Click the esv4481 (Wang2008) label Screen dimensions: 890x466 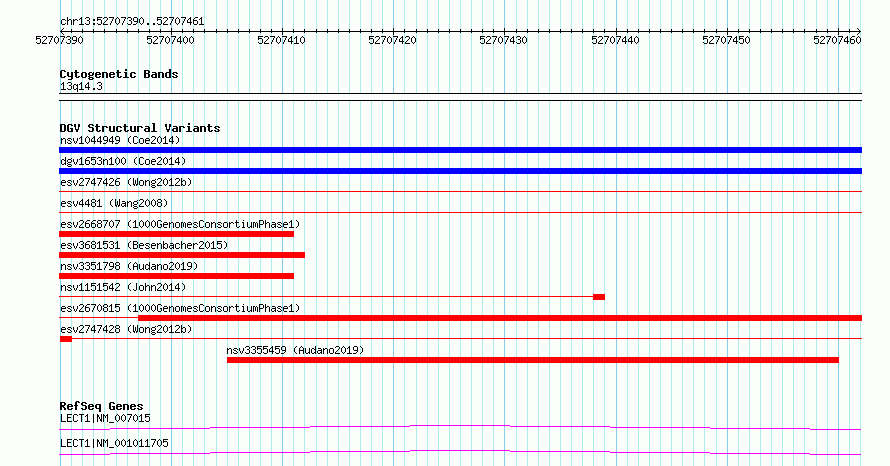click(x=114, y=203)
